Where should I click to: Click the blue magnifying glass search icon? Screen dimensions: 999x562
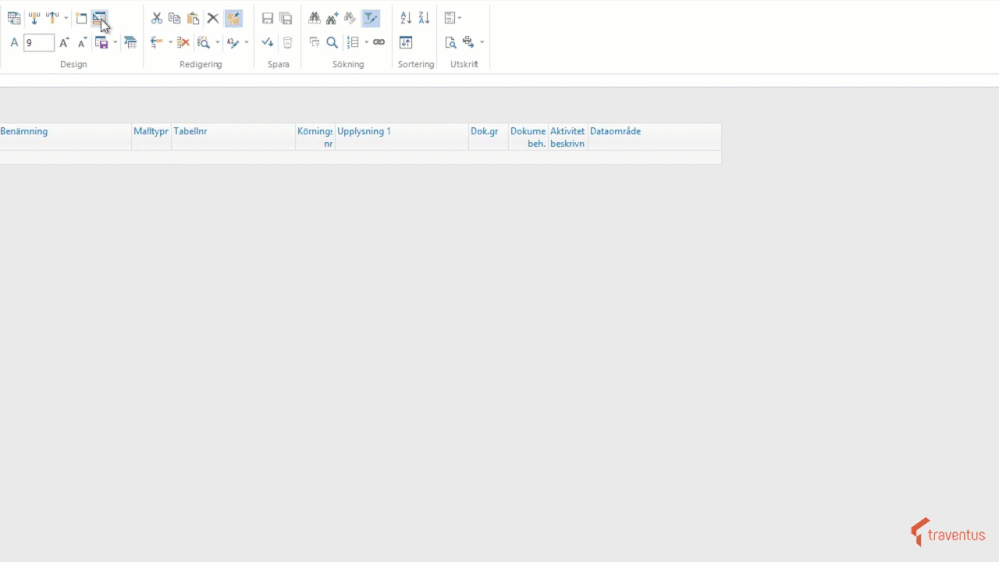tap(332, 43)
